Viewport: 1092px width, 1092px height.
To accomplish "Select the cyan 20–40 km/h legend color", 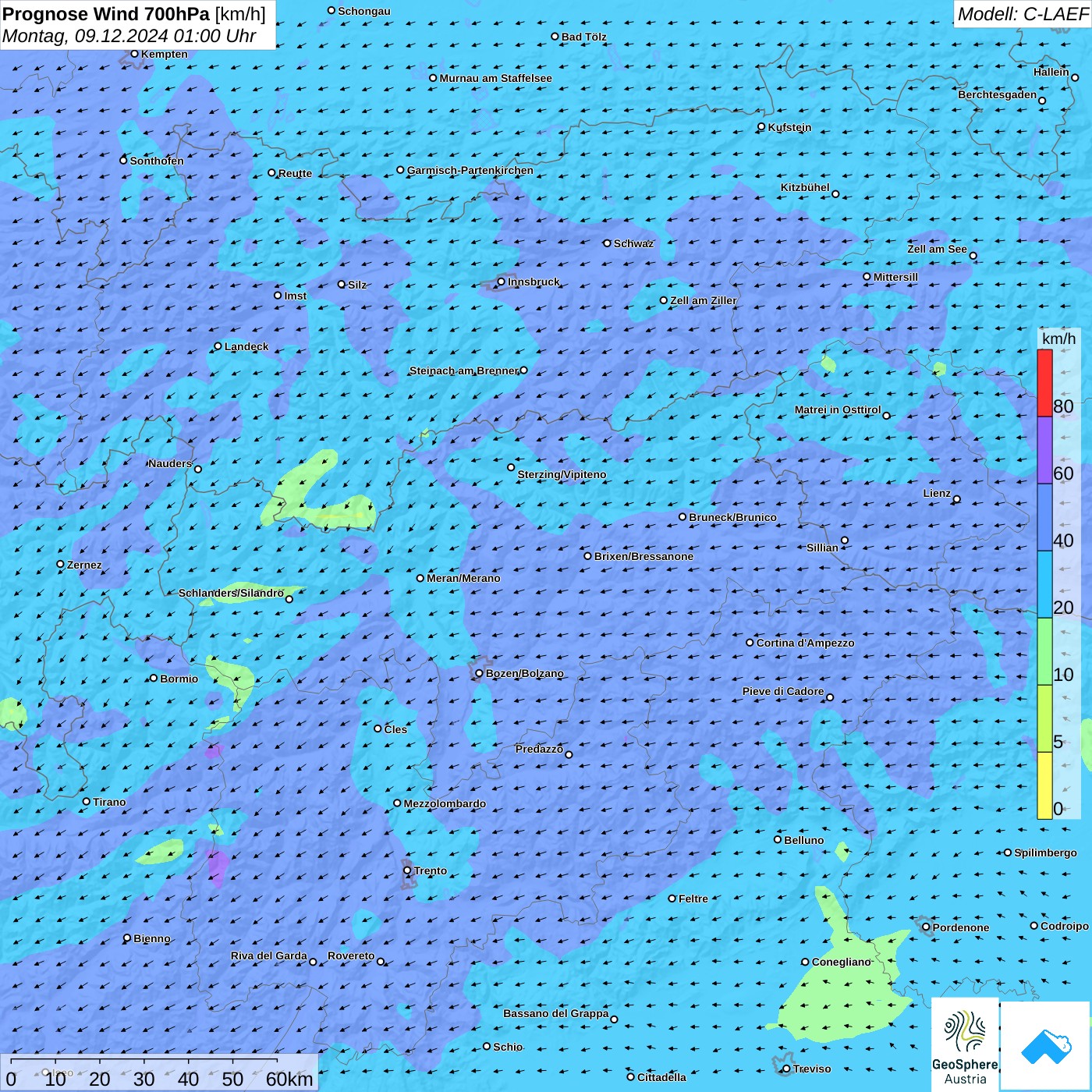I will coord(1044,585).
